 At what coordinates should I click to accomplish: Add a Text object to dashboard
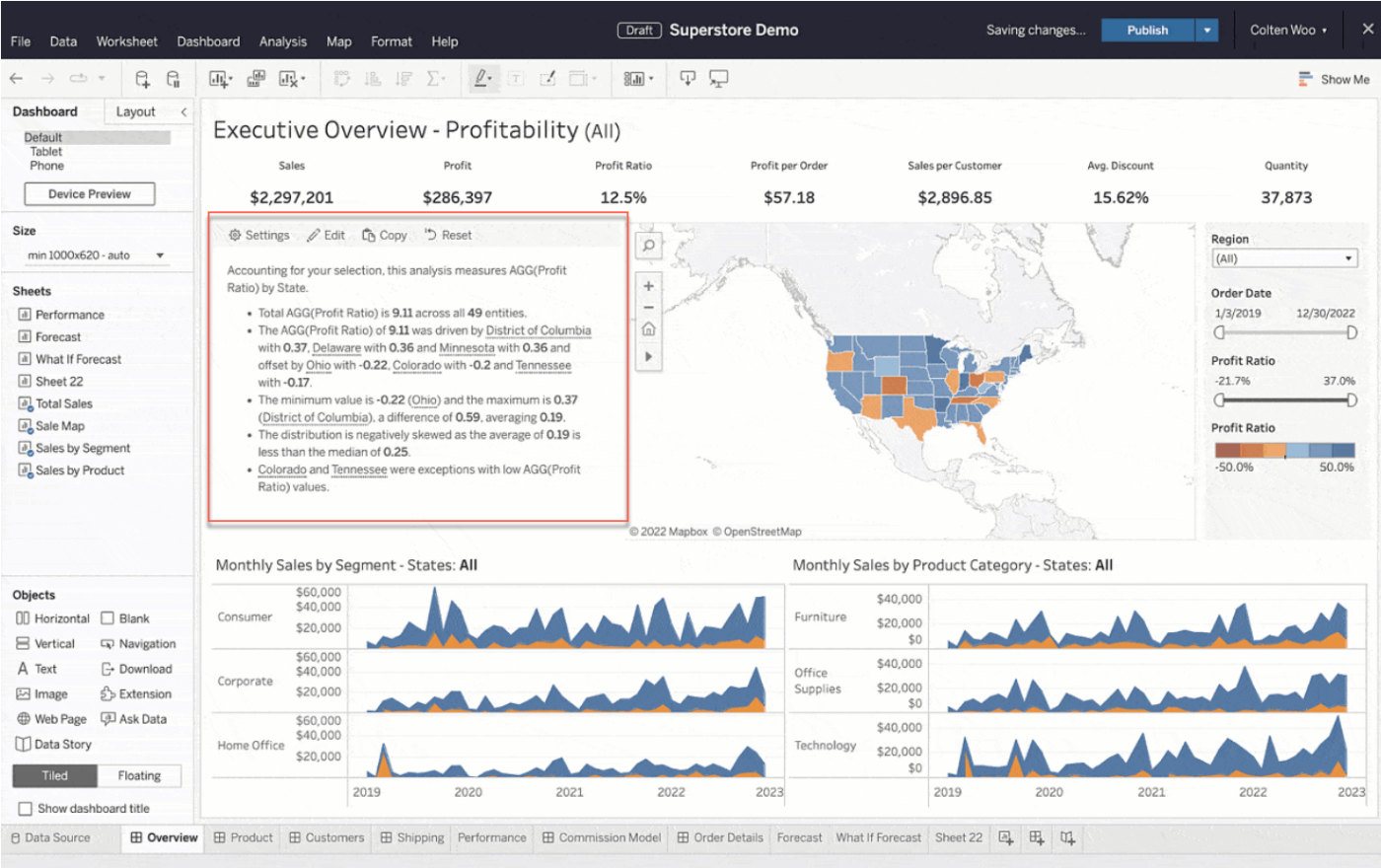[x=36, y=669]
